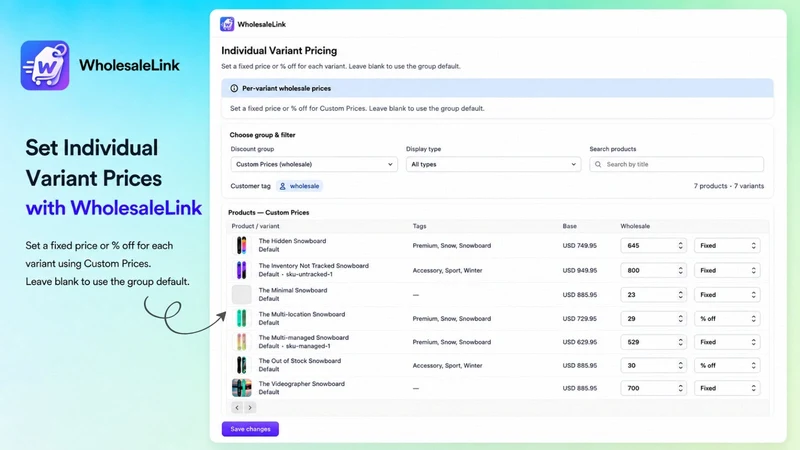Adjust stepper on the 529 wholesale field
This screenshot has height=450, width=800.
(680, 342)
